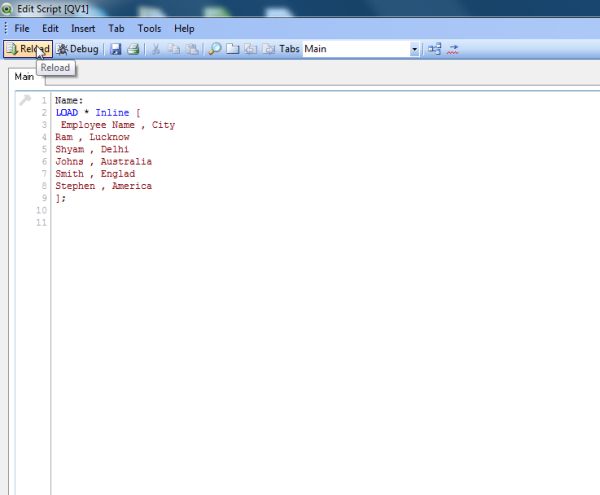600x495 pixels.
Task: Click the Inline keyword in script
Action: coord(112,113)
